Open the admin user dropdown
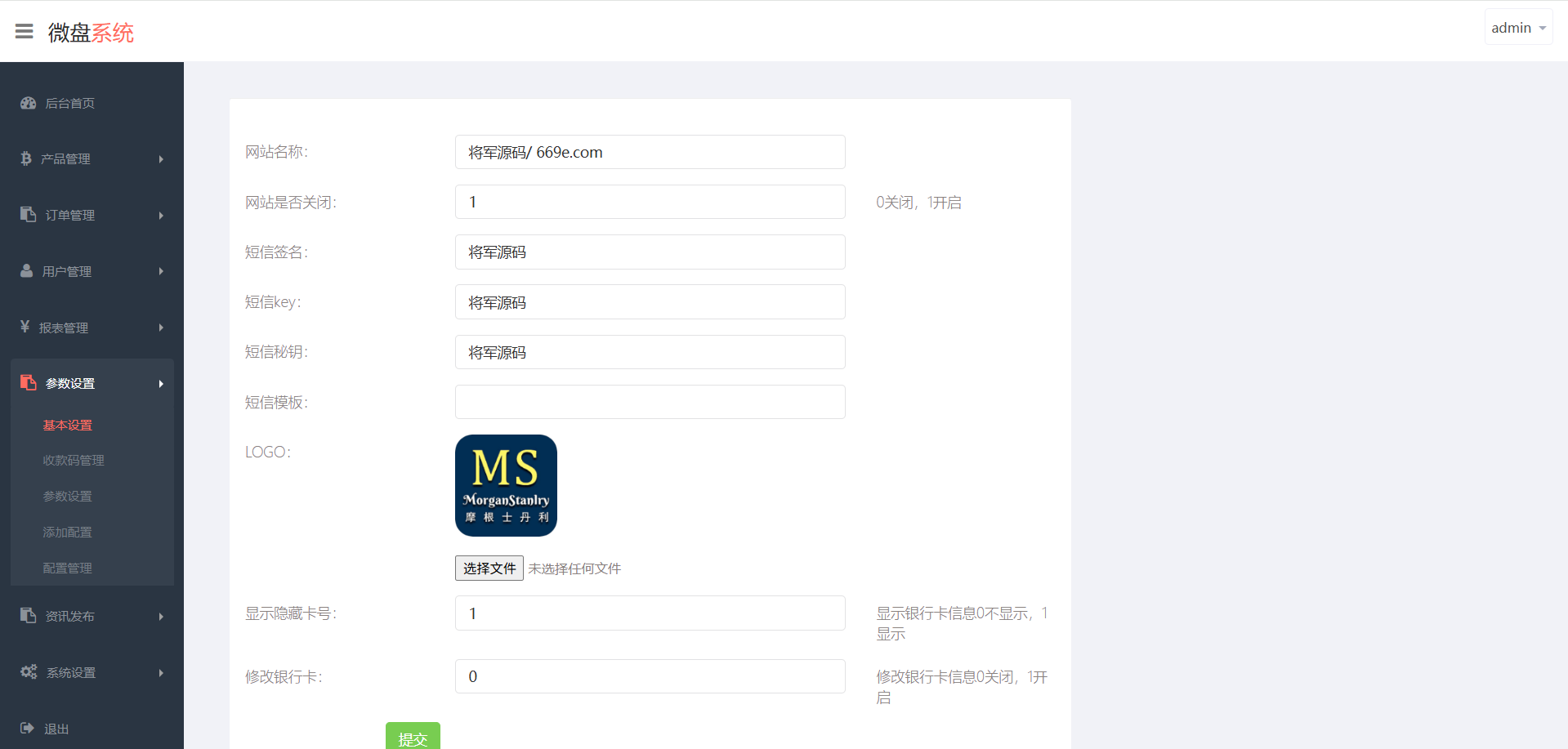Image resolution: width=1568 pixels, height=749 pixels. pyautogui.click(x=1518, y=28)
